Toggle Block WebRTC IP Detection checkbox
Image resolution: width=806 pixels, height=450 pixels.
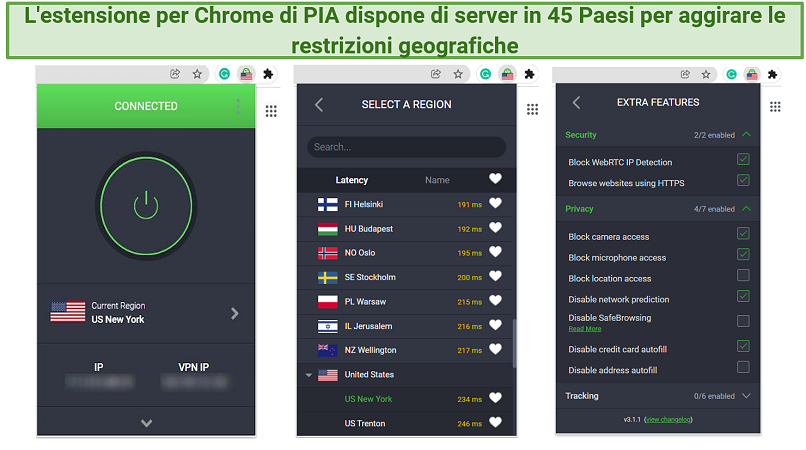click(743, 159)
